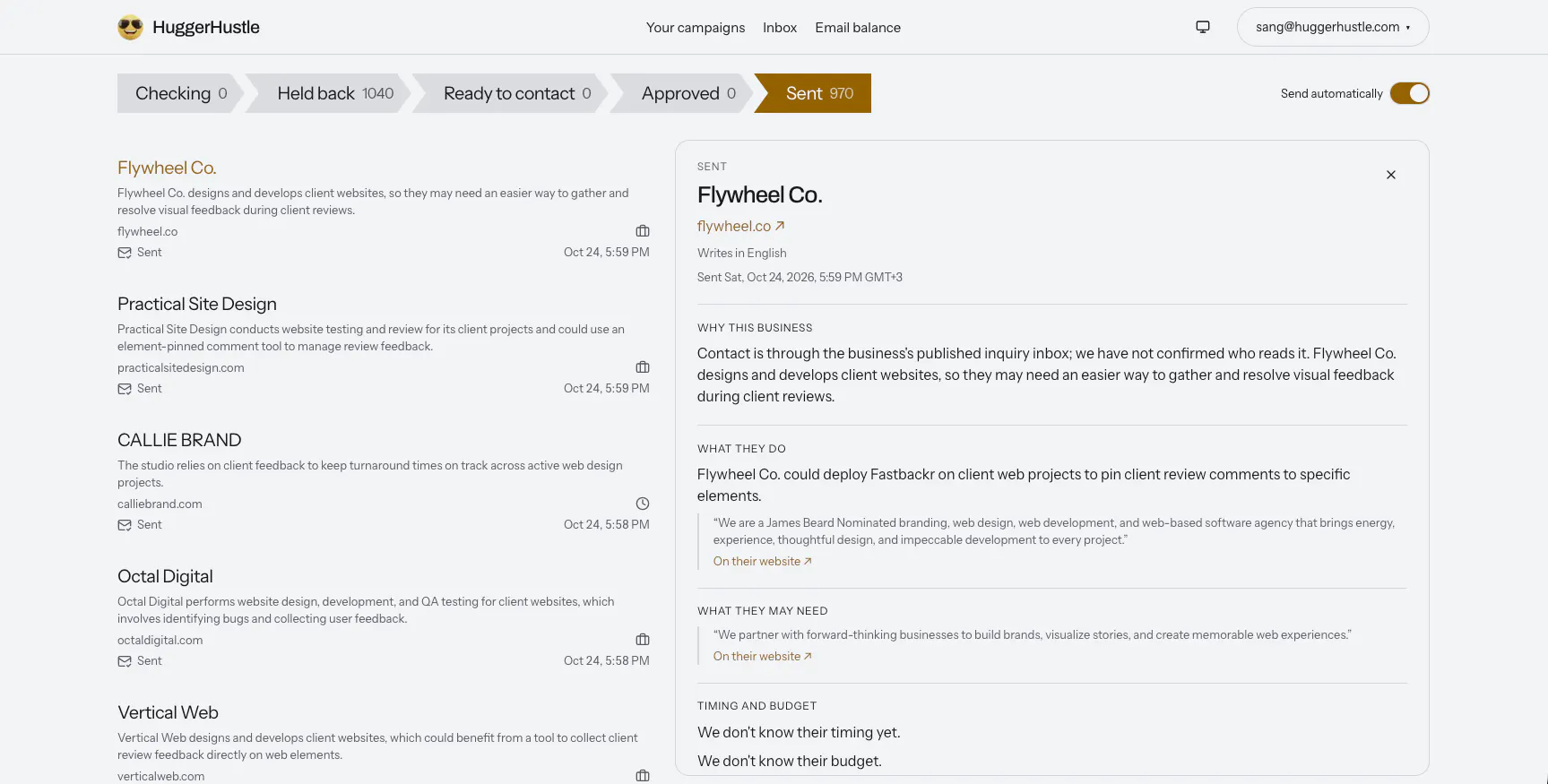This screenshot has width=1548, height=784.
Task: Click the briefcase icon on Octal Digital row
Action: click(643, 640)
